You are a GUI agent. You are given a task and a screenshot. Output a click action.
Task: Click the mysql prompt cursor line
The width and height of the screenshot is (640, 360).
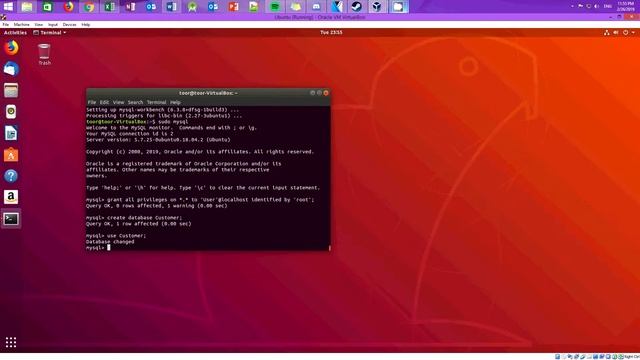click(98, 247)
